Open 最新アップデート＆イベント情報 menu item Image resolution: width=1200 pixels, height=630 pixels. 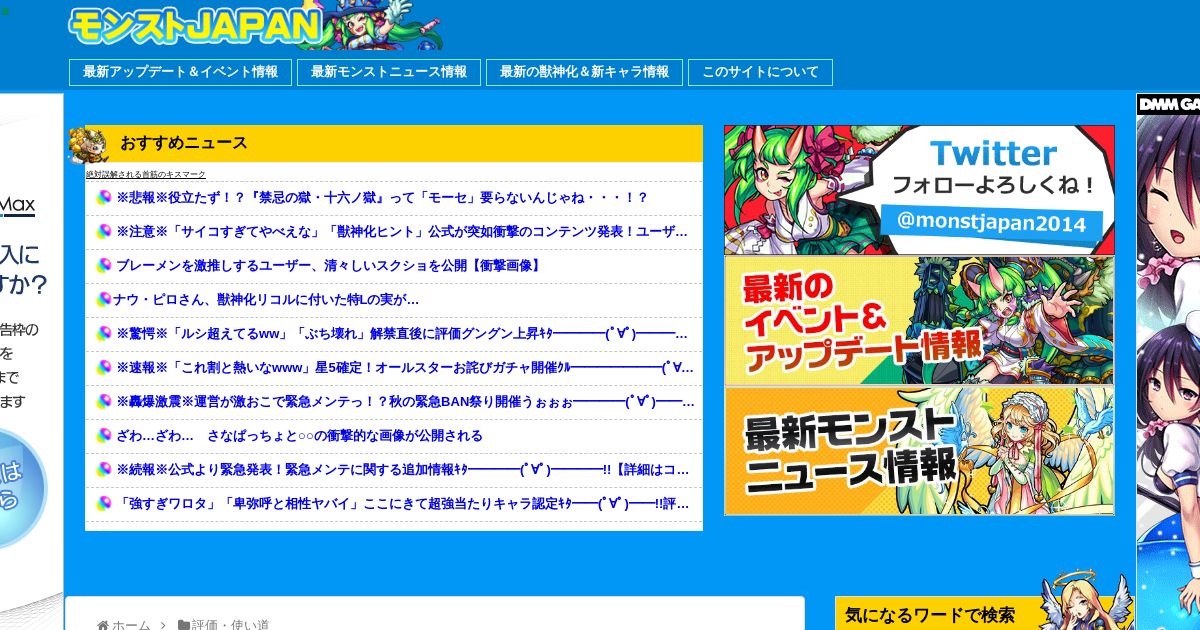(x=180, y=72)
